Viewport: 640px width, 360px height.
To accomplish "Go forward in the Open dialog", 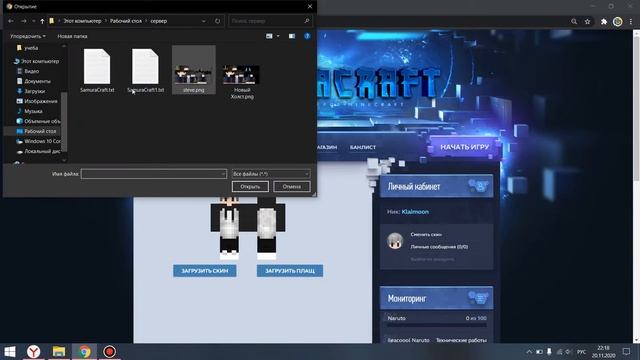I will point(24,21).
